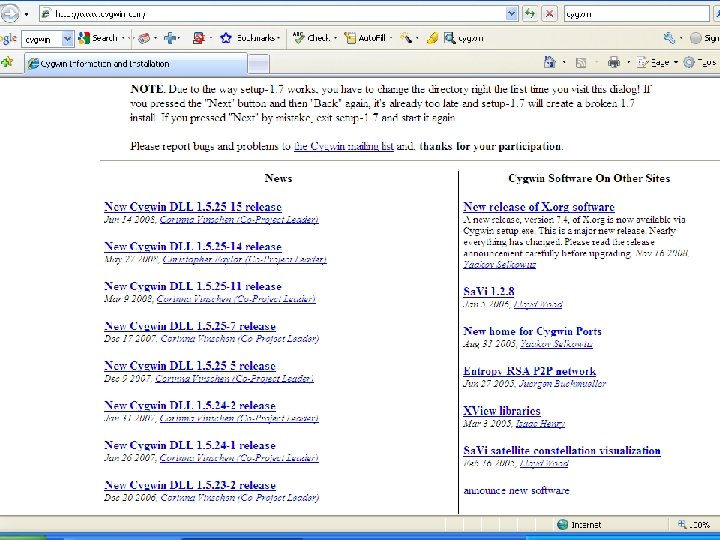720x540 pixels.
Task: Open New Cygwin DLL 1.5.25-5 release link
Action: [190, 366]
